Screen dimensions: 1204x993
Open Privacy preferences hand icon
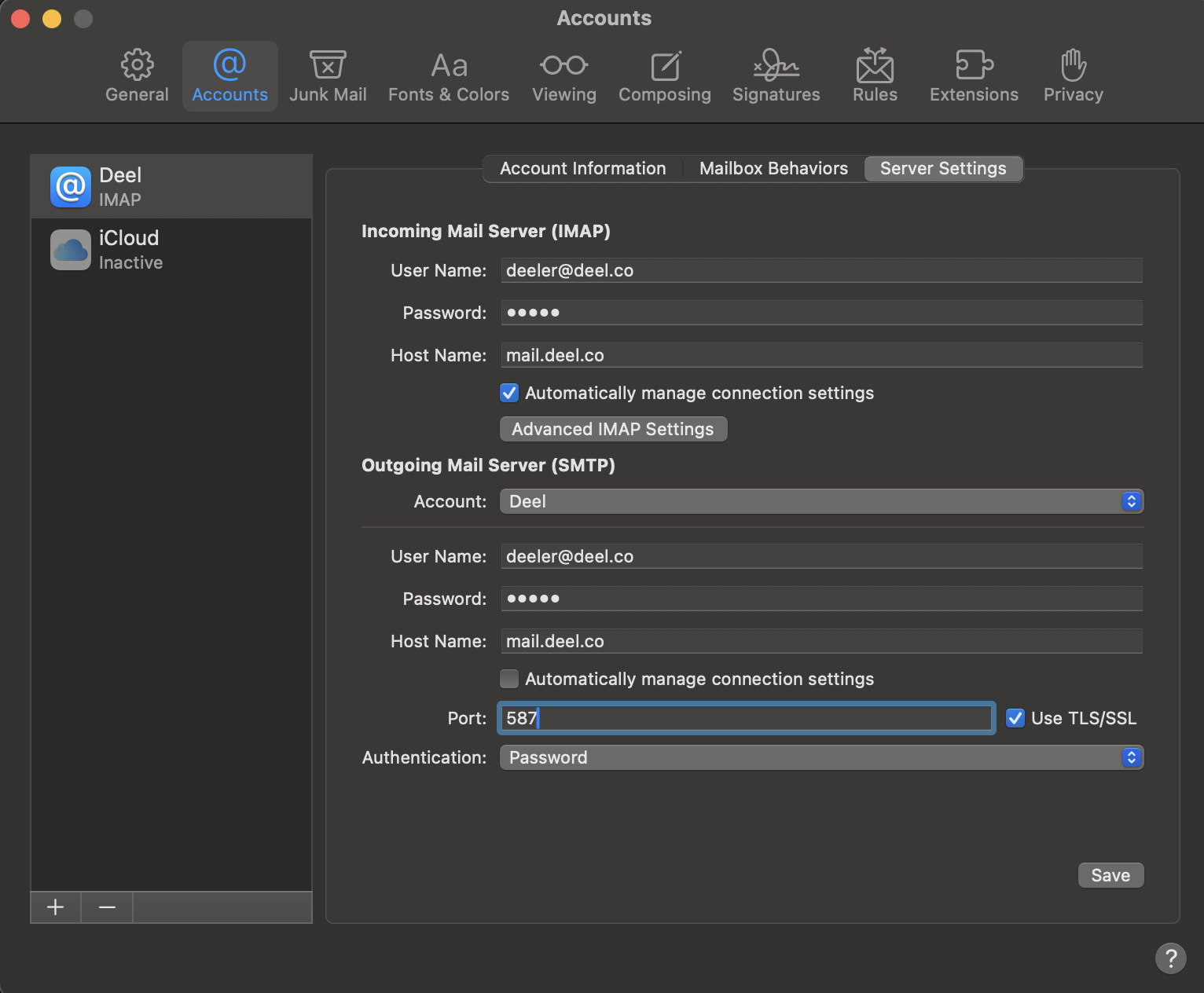tap(1073, 66)
